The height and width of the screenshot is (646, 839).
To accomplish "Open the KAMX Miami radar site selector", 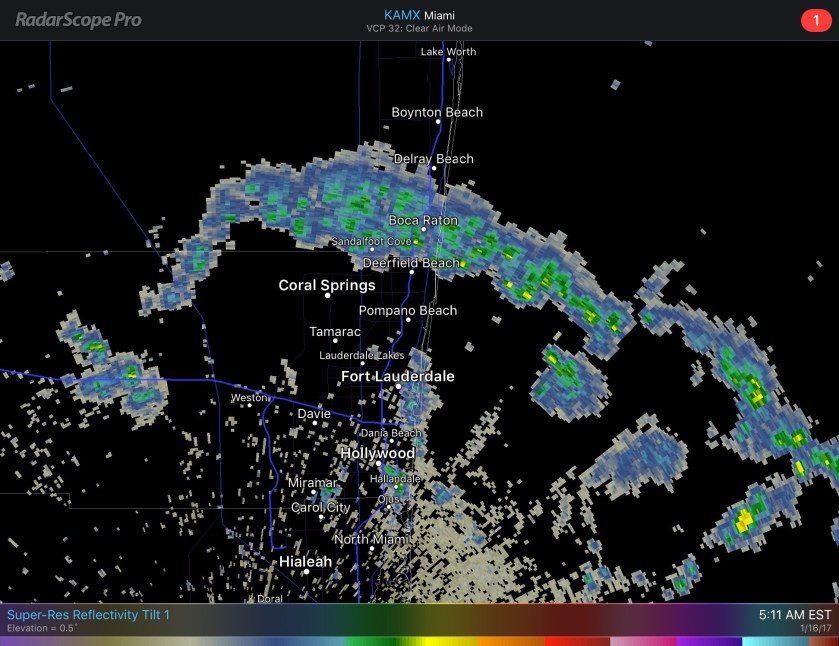I will (418, 15).
